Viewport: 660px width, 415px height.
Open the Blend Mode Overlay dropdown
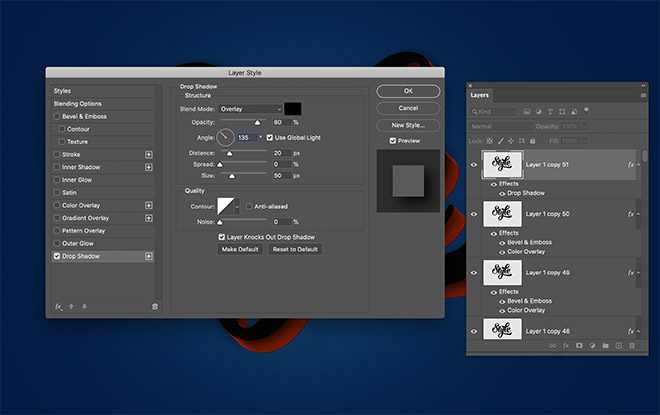click(251, 108)
